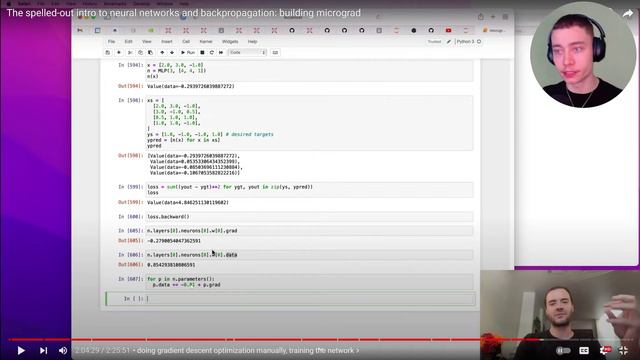Click the video title text
This screenshot has height=360, width=640.
pos(184,13)
